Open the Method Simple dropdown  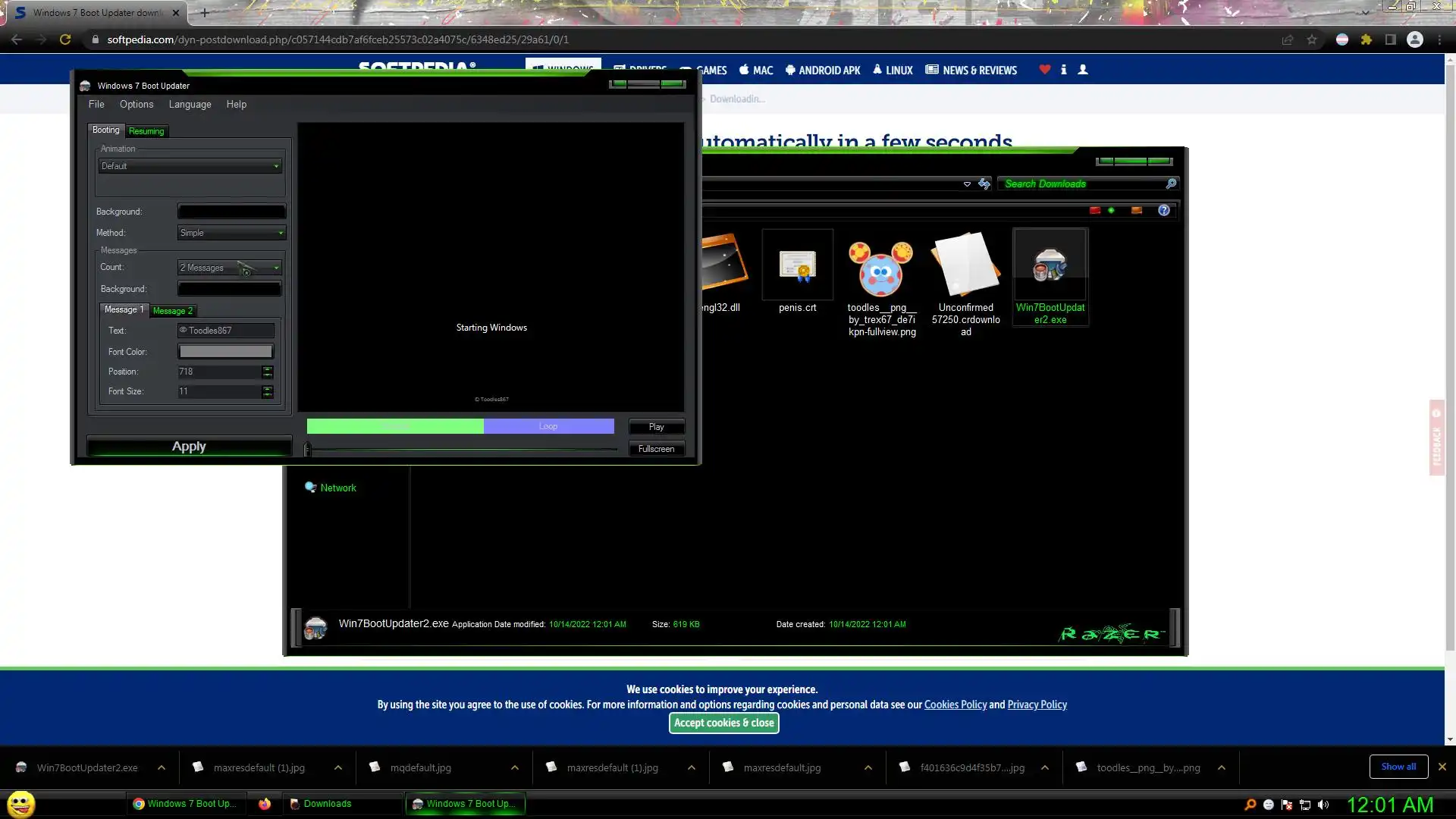click(x=231, y=233)
